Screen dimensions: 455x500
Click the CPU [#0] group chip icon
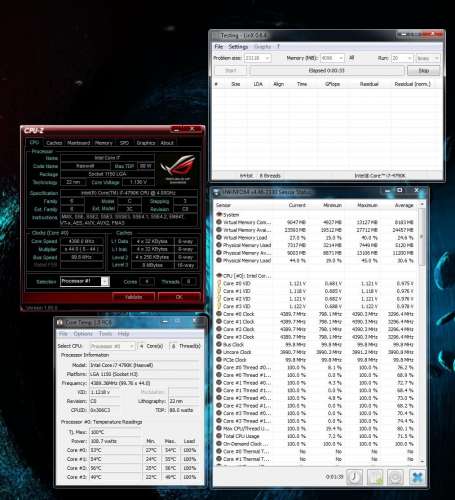[x=219, y=276]
